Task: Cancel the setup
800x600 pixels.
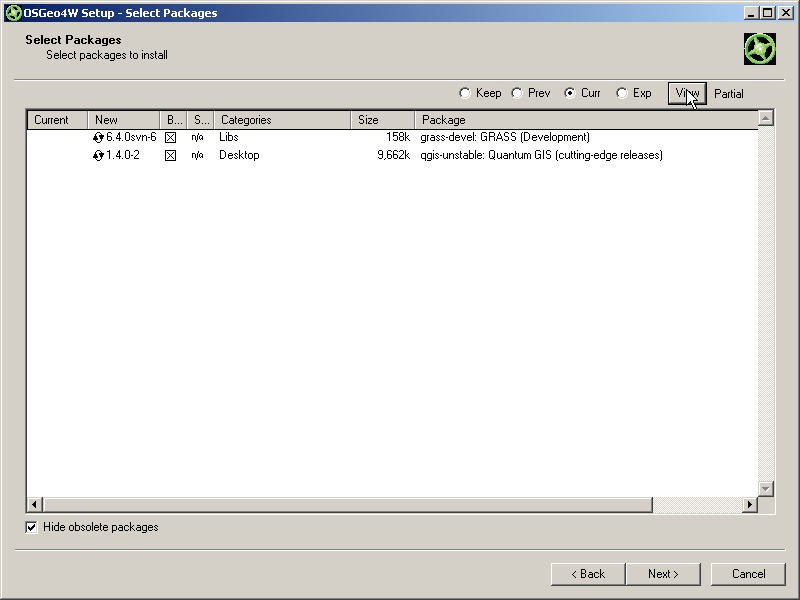Action: point(748,574)
